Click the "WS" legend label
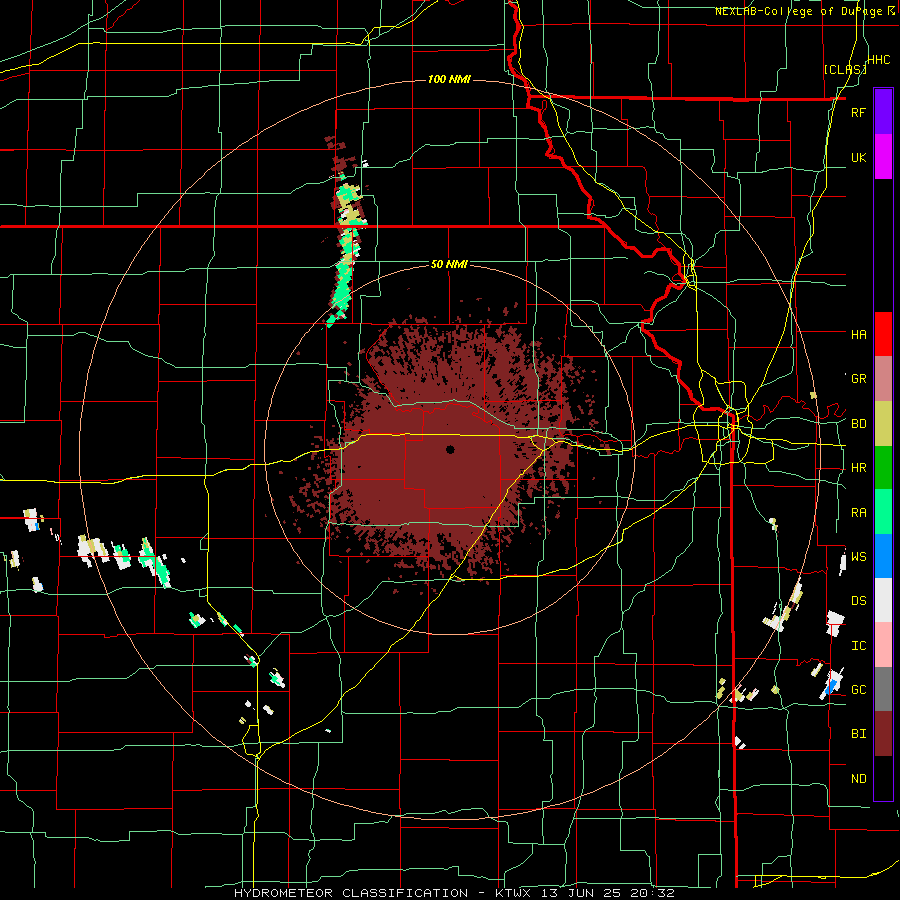This screenshot has width=900, height=900. pos(858,557)
